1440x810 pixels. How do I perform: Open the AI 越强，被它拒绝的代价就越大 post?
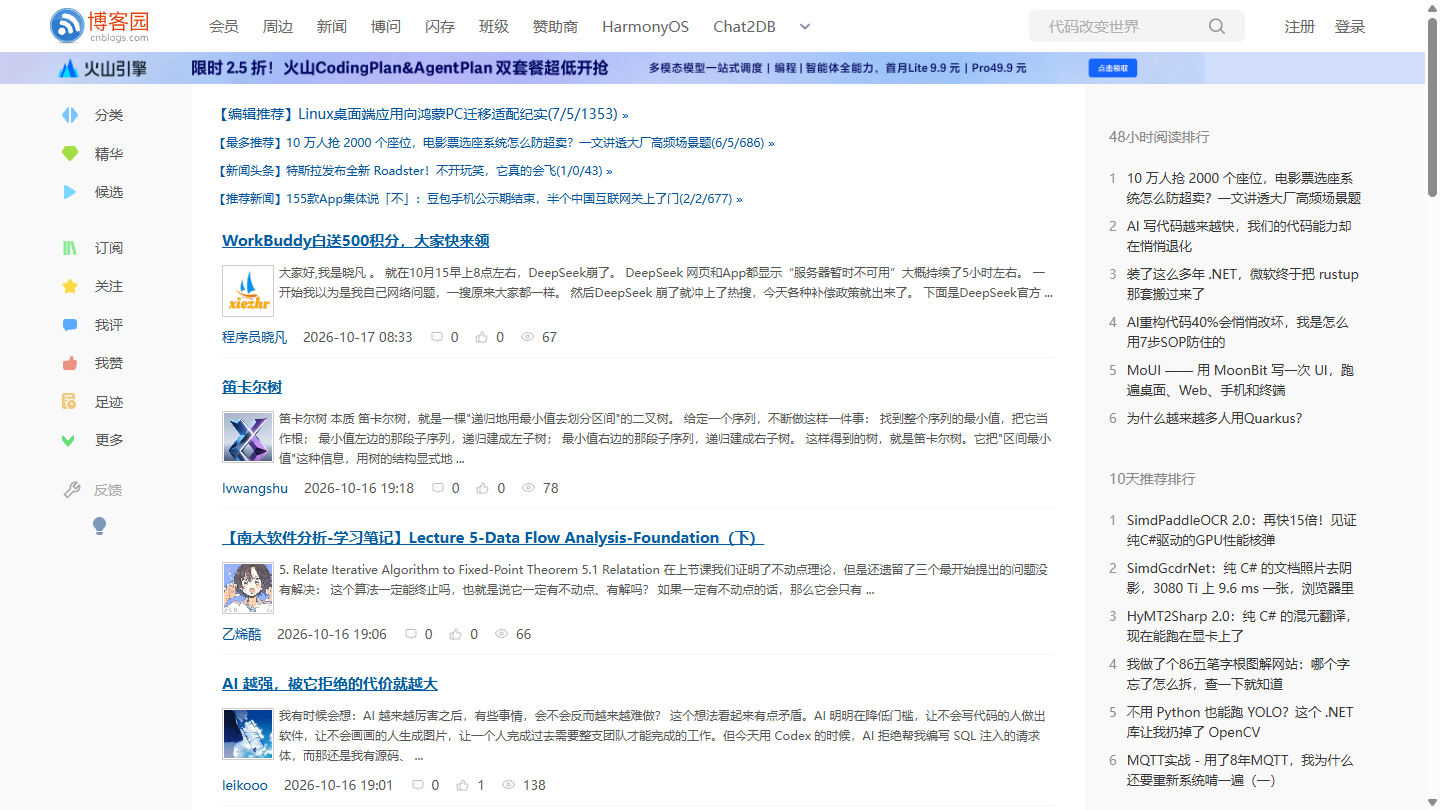click(x=330, y=684)
